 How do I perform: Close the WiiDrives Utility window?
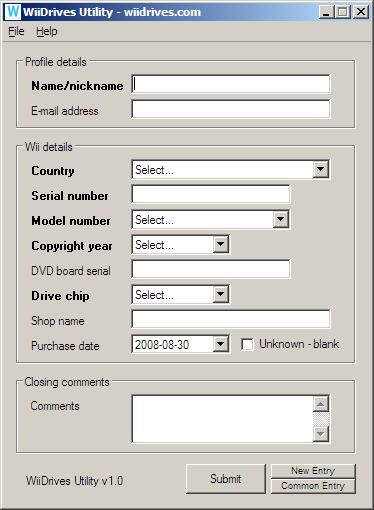click(x=361, y=12)
